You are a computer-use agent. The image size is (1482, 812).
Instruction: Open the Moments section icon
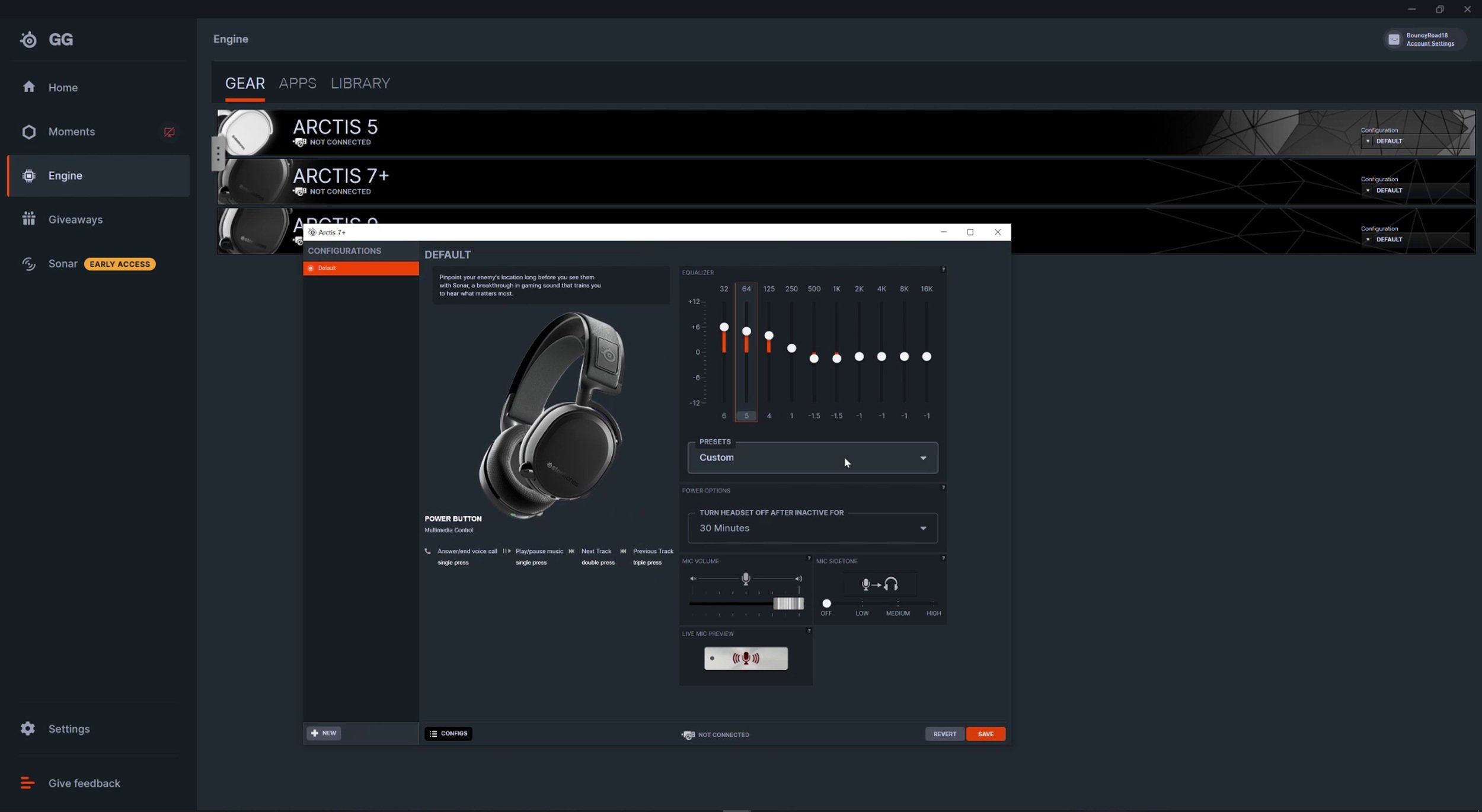(28, 132)
